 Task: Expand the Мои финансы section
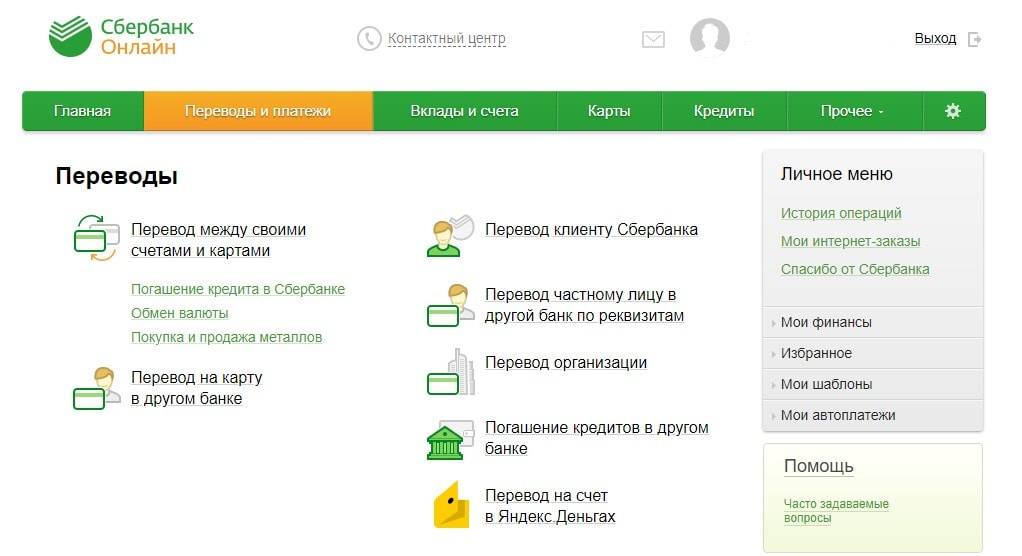tap(825, 322)
